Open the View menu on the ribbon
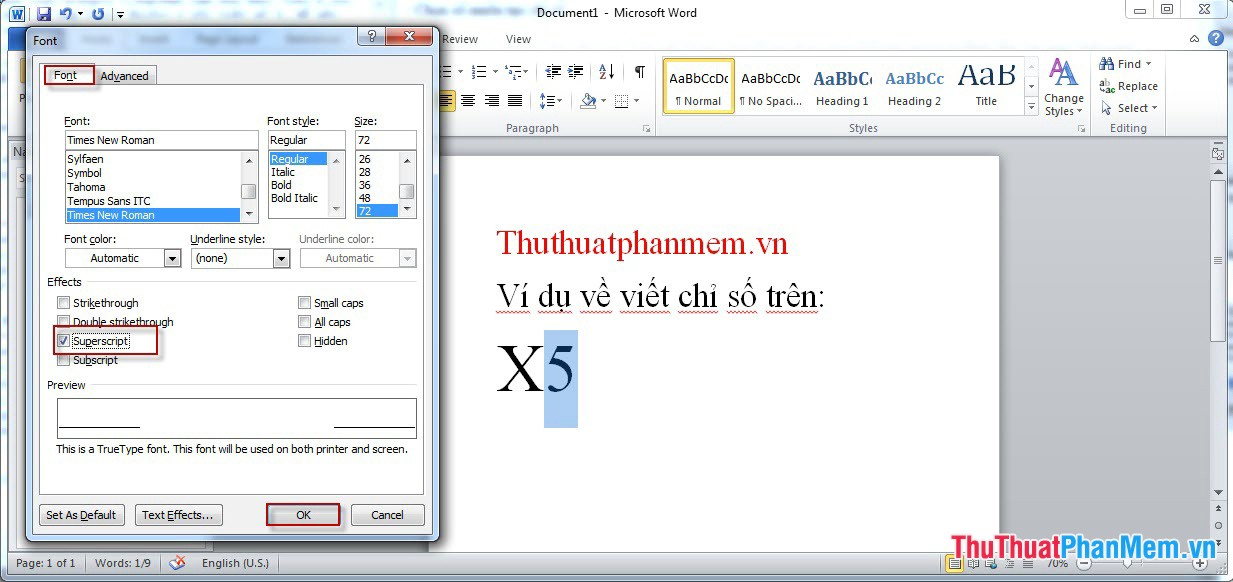The image size is (1233, 582). pos(517,39)
